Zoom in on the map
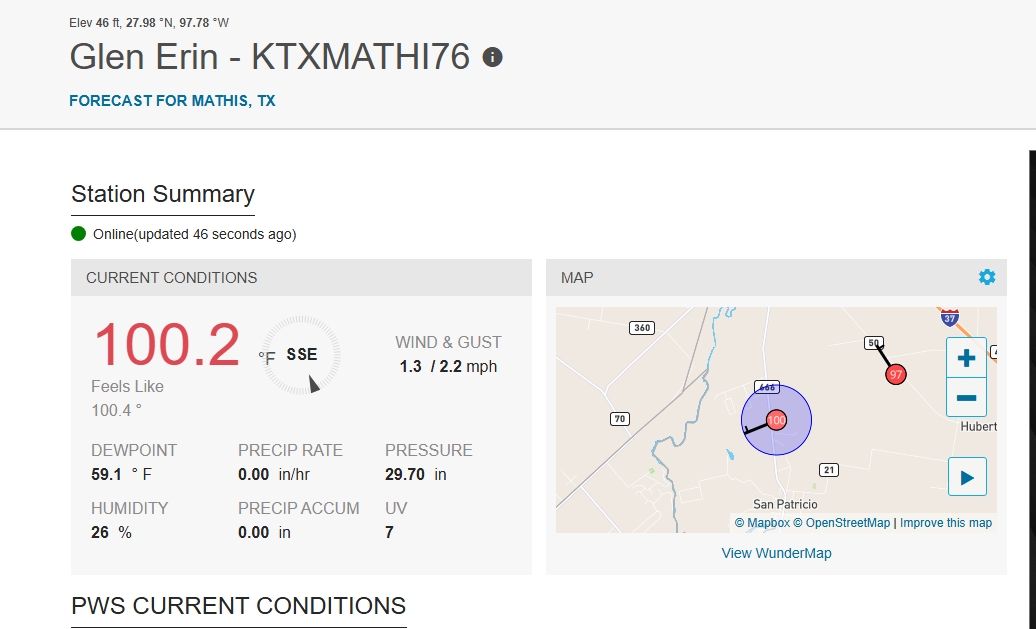This screenshot has width=1036, height=629. 966,358
